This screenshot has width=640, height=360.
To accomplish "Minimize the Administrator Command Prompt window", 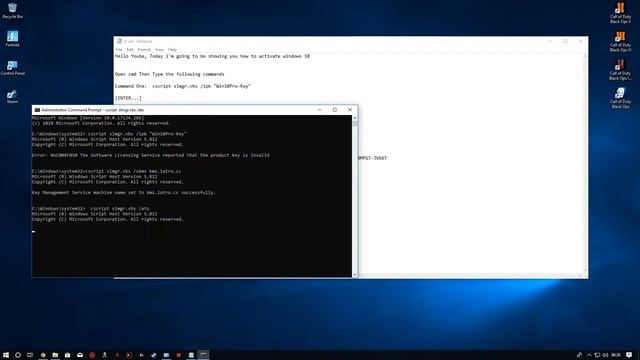I will point(320,110).
